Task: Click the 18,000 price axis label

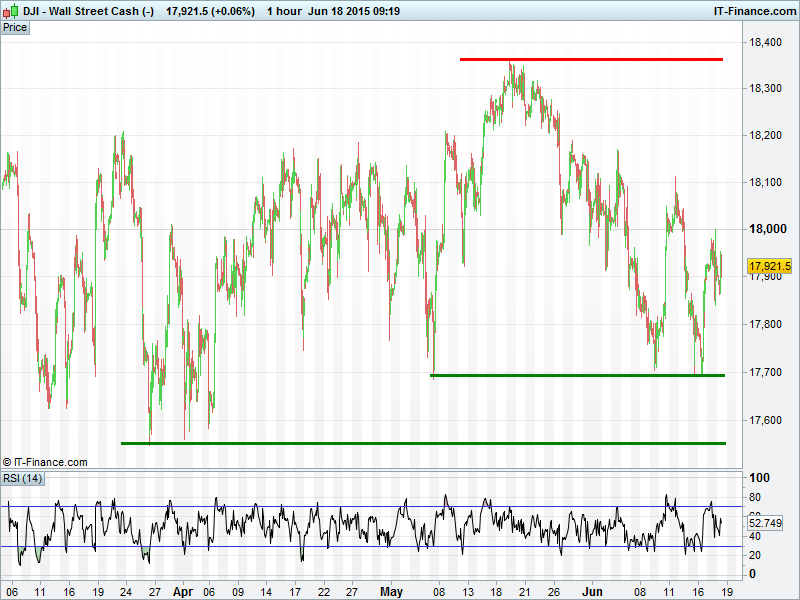Action: pyautogui.click(x=765, y=229)
